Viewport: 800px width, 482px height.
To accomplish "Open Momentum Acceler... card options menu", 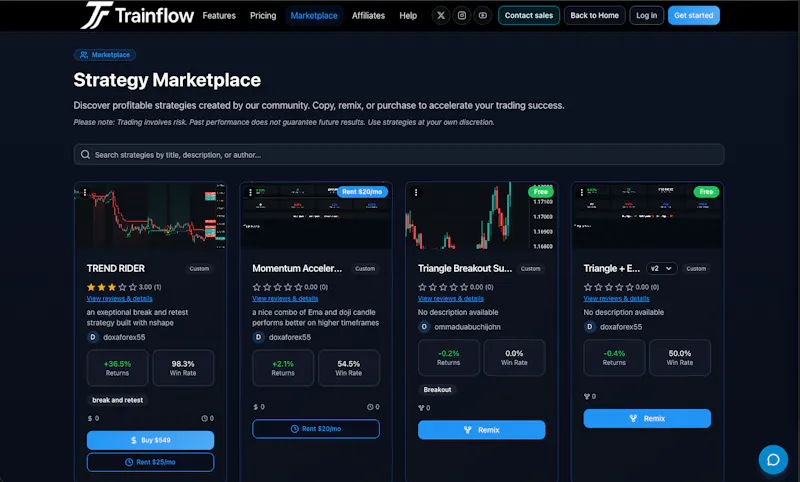I will tap(250, 192).
